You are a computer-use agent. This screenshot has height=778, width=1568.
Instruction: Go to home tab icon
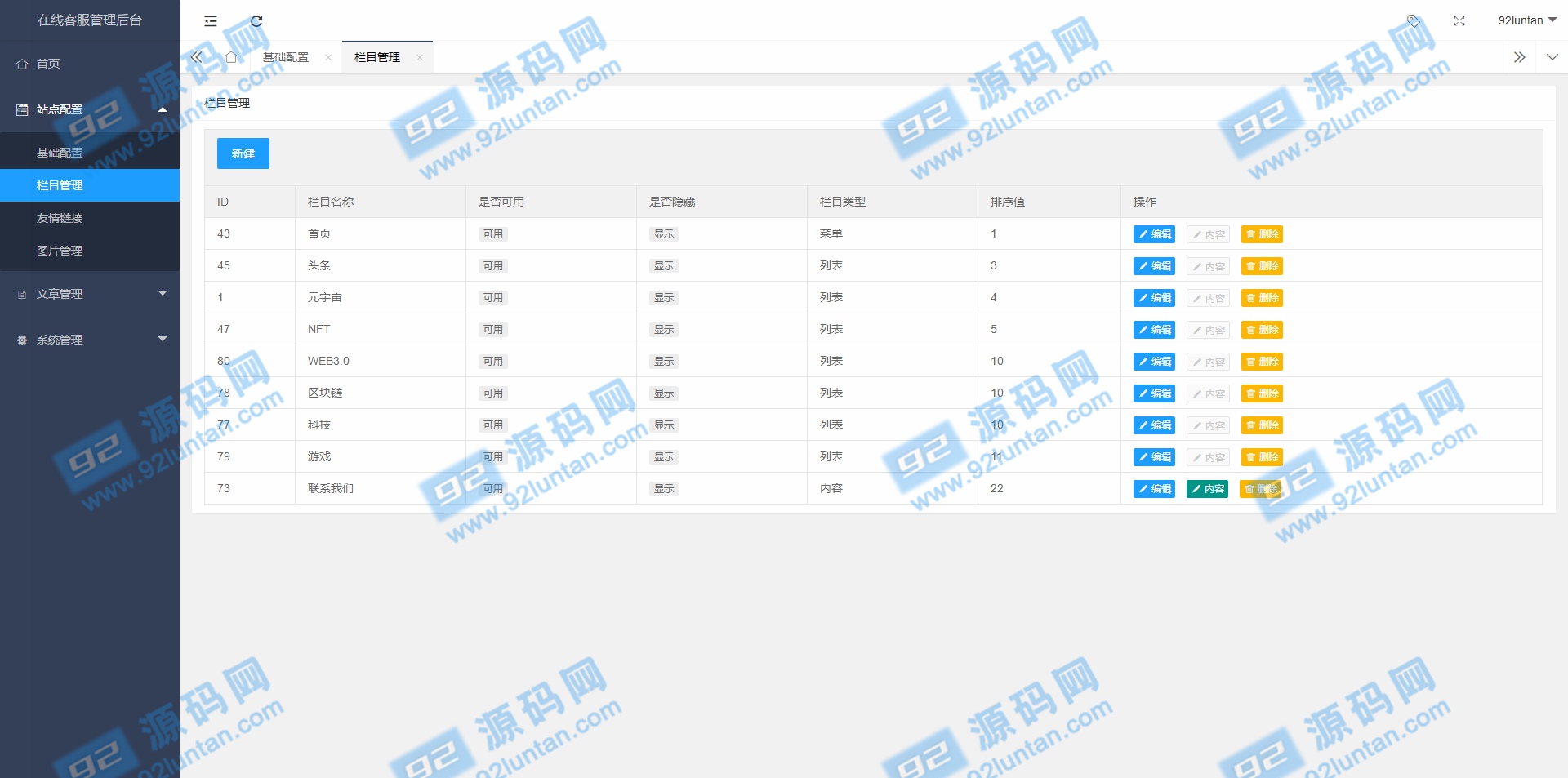(x=231, y=57)
